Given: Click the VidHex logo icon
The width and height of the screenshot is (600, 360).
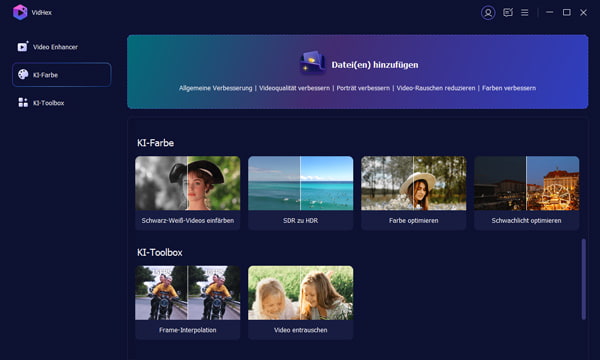Looking at the screenshot, I should [20, 12].
